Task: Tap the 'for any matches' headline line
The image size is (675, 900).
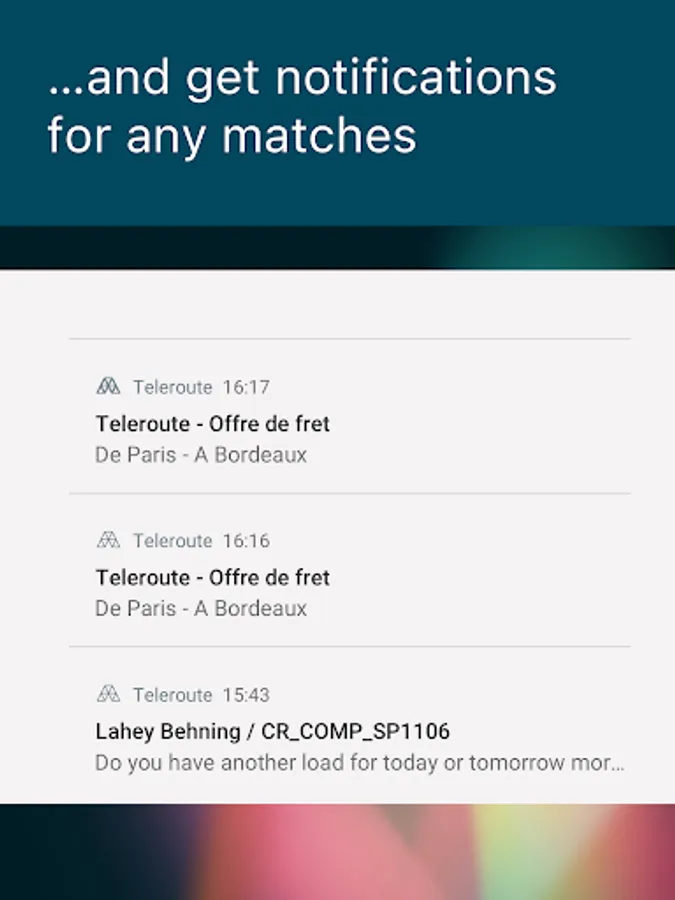Action: pos(232,135)
